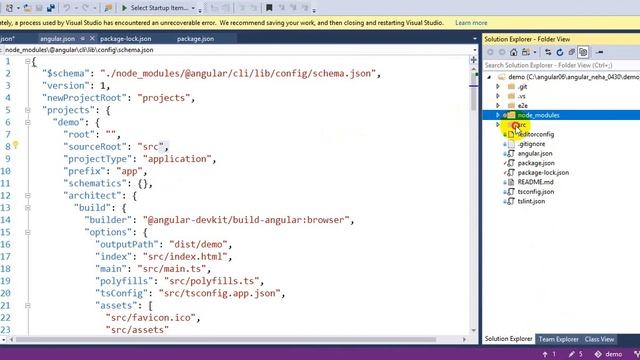Click the Save single-file toolbar icon
The image size is (640, 360).
pyautogui.click(x=39, y=8)
